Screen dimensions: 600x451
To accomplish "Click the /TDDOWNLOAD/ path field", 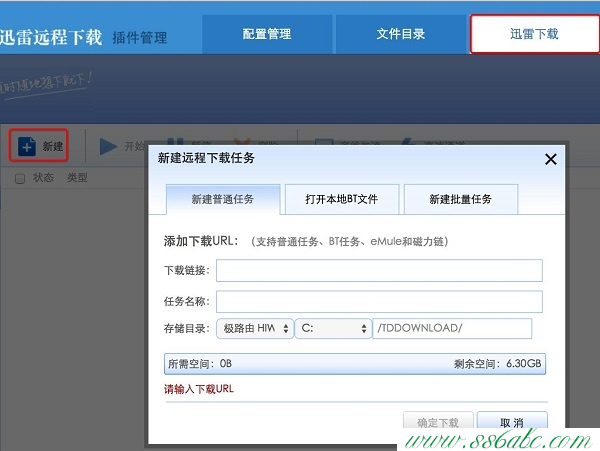I will point(452,329).
